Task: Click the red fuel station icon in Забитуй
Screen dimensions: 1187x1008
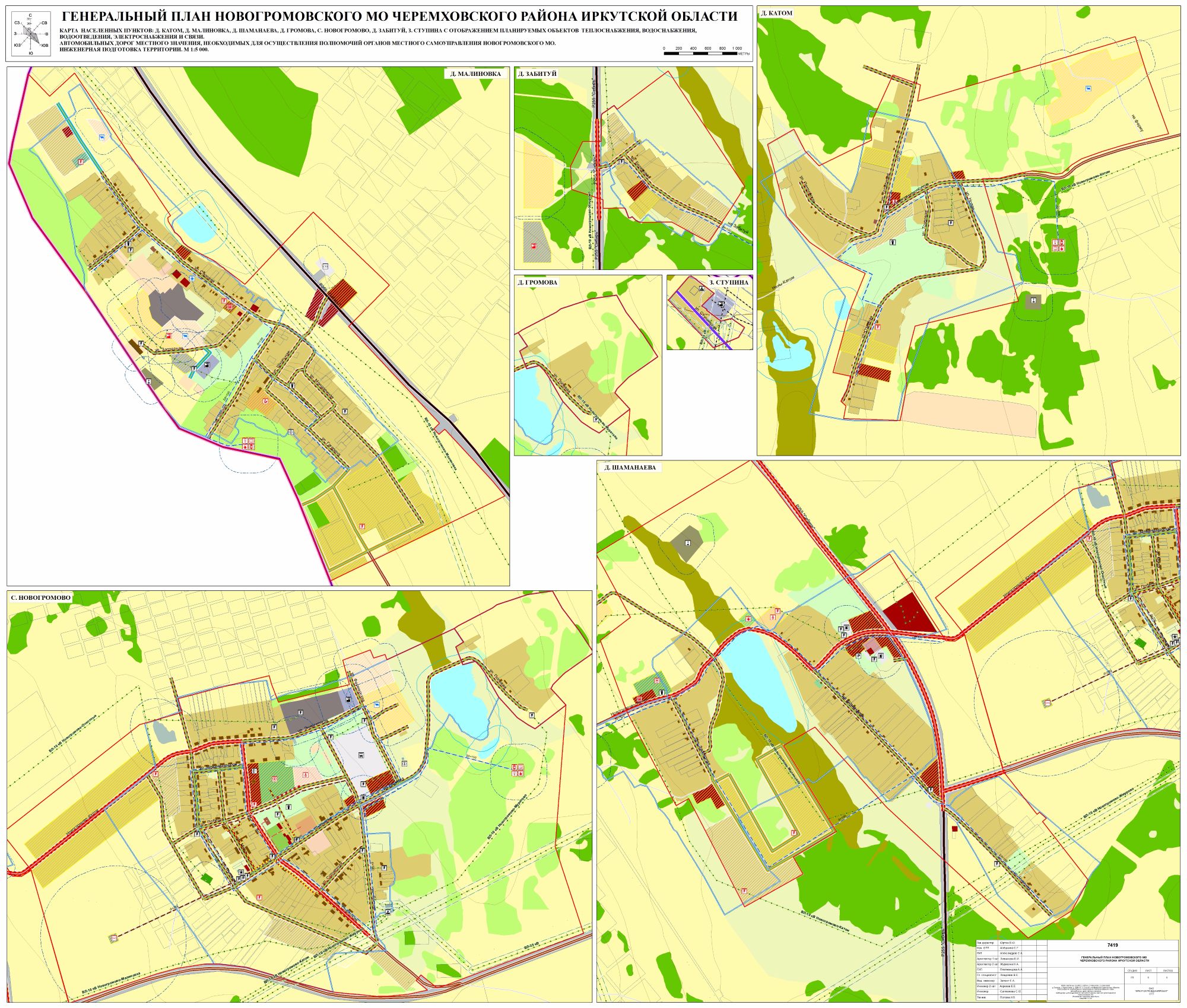Action: coord(534,246)
